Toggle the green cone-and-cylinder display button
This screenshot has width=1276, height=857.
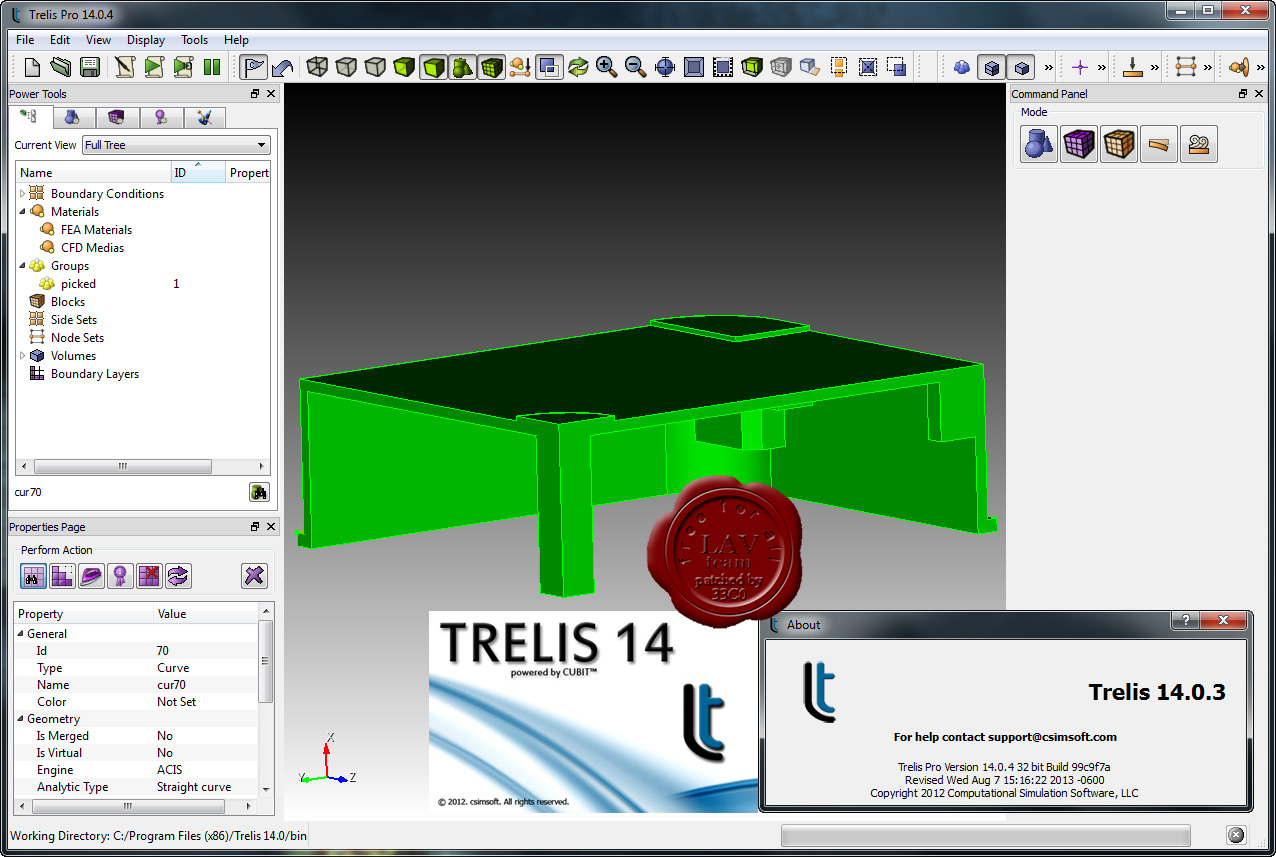click(x=462, y=67)
